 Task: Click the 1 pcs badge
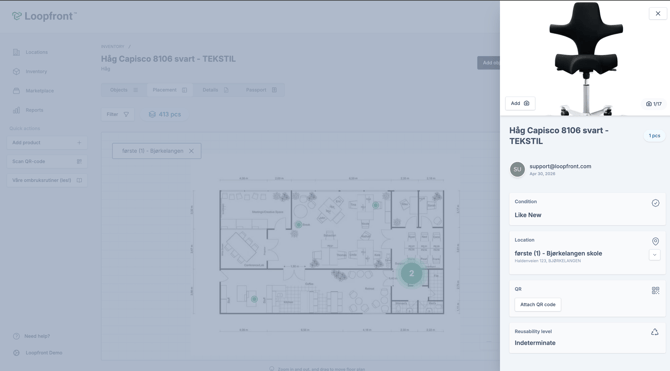coord(654,135)
